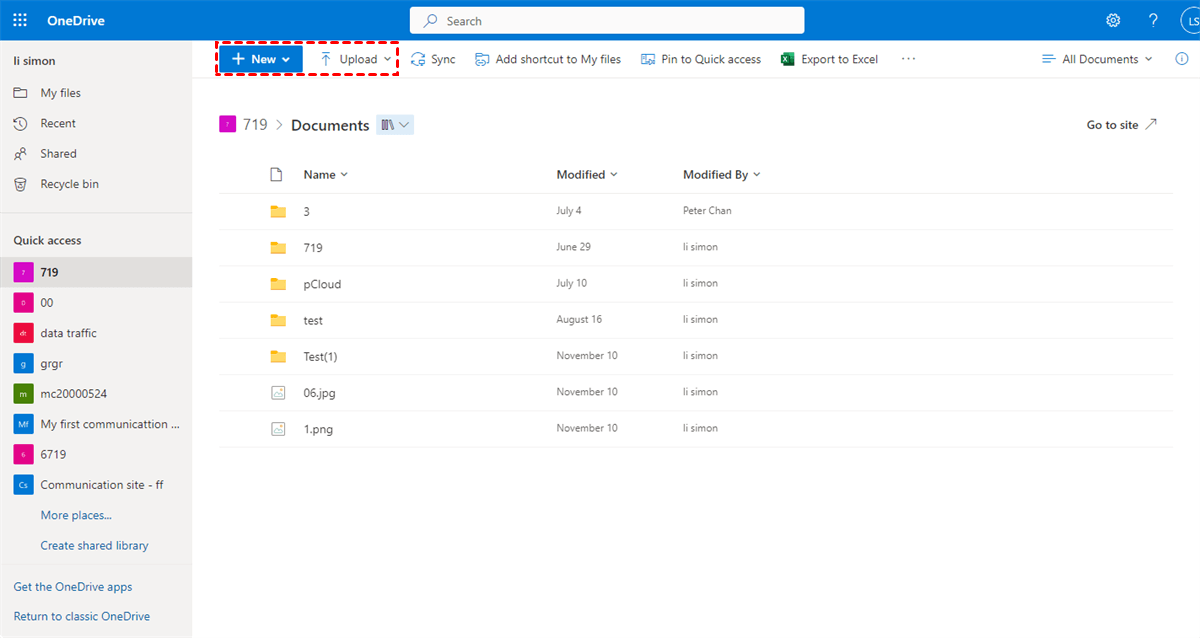Open the settings gear icon
This screenshot has width=1200, height=638.
(1113, 20)
